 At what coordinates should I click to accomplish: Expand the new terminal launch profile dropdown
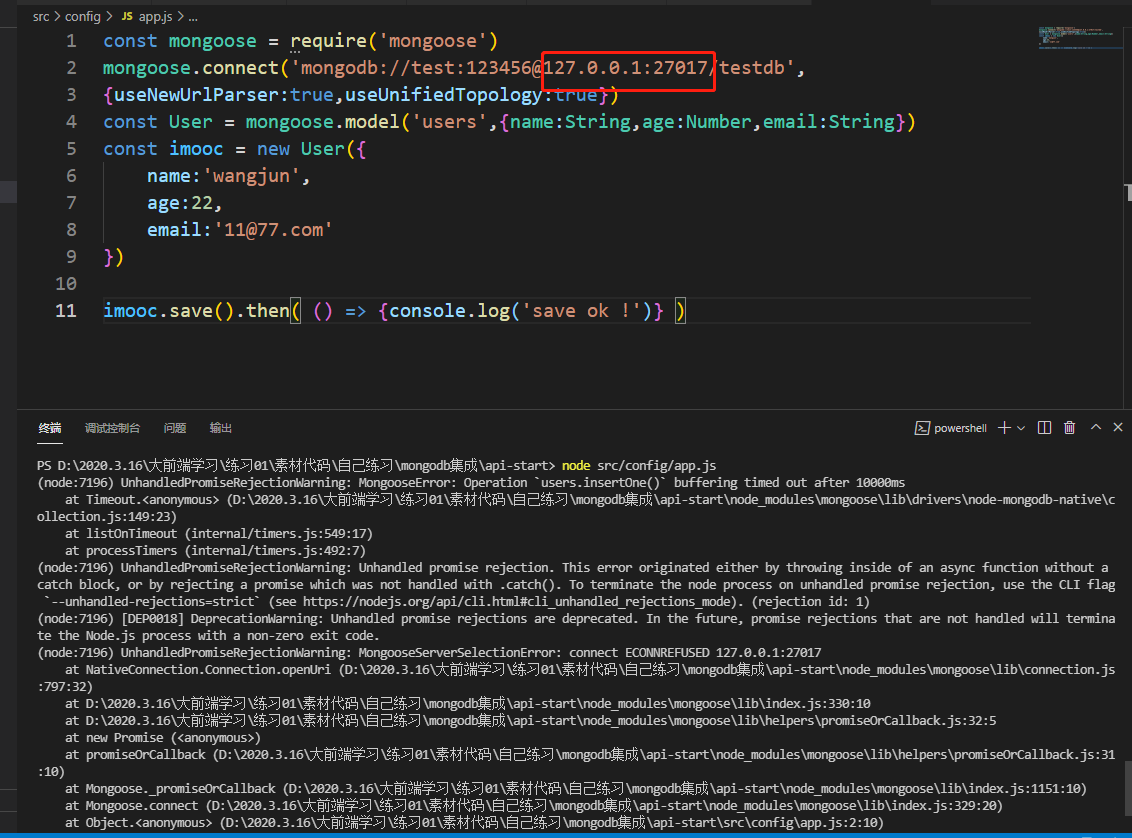(x=1021, y=428)
